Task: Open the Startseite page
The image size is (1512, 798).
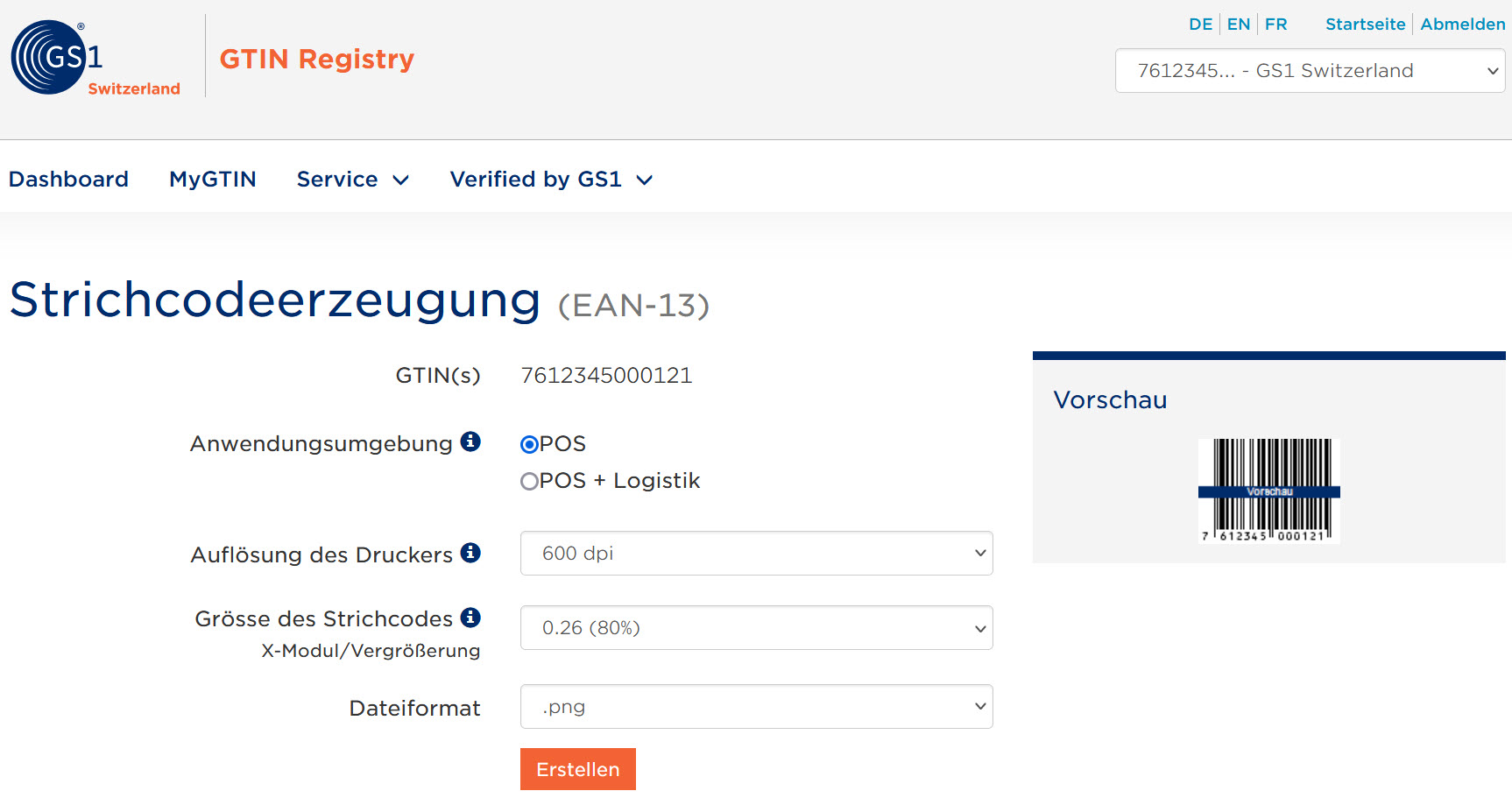Action: coord(1365,24)
